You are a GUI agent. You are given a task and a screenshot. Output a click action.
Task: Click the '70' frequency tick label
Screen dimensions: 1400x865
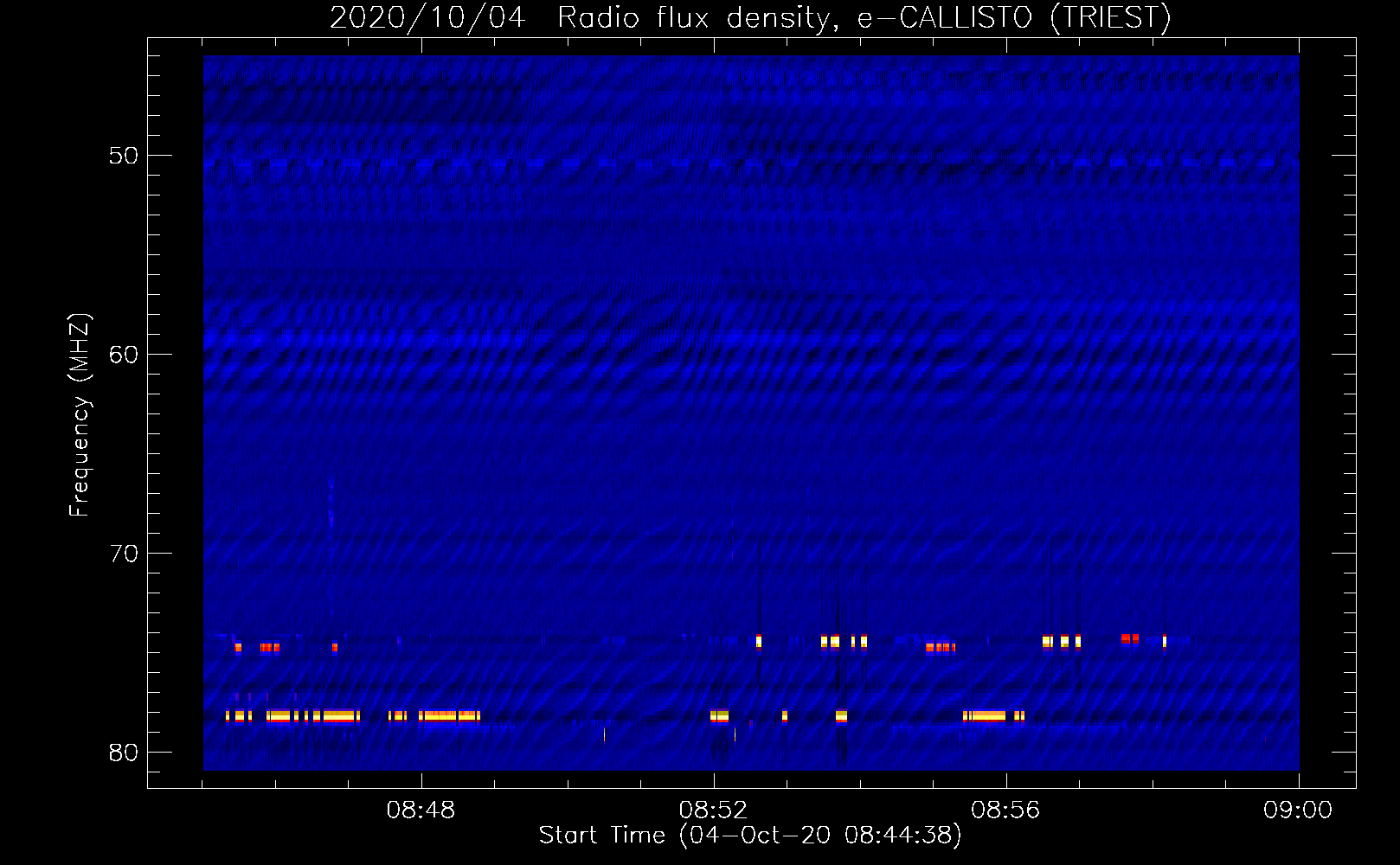point(124,554)
